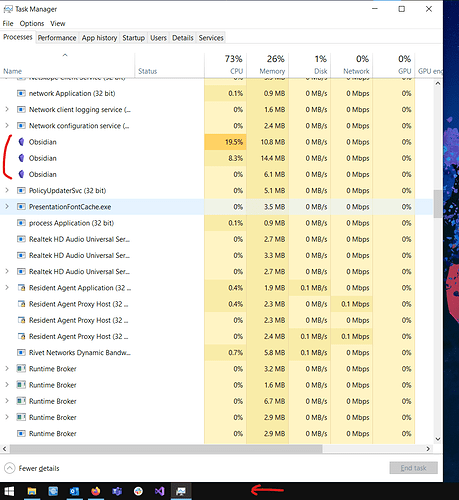Open the Windows Start menu
This screenshot has height=500, width=459.
click(x=9, y=491)
